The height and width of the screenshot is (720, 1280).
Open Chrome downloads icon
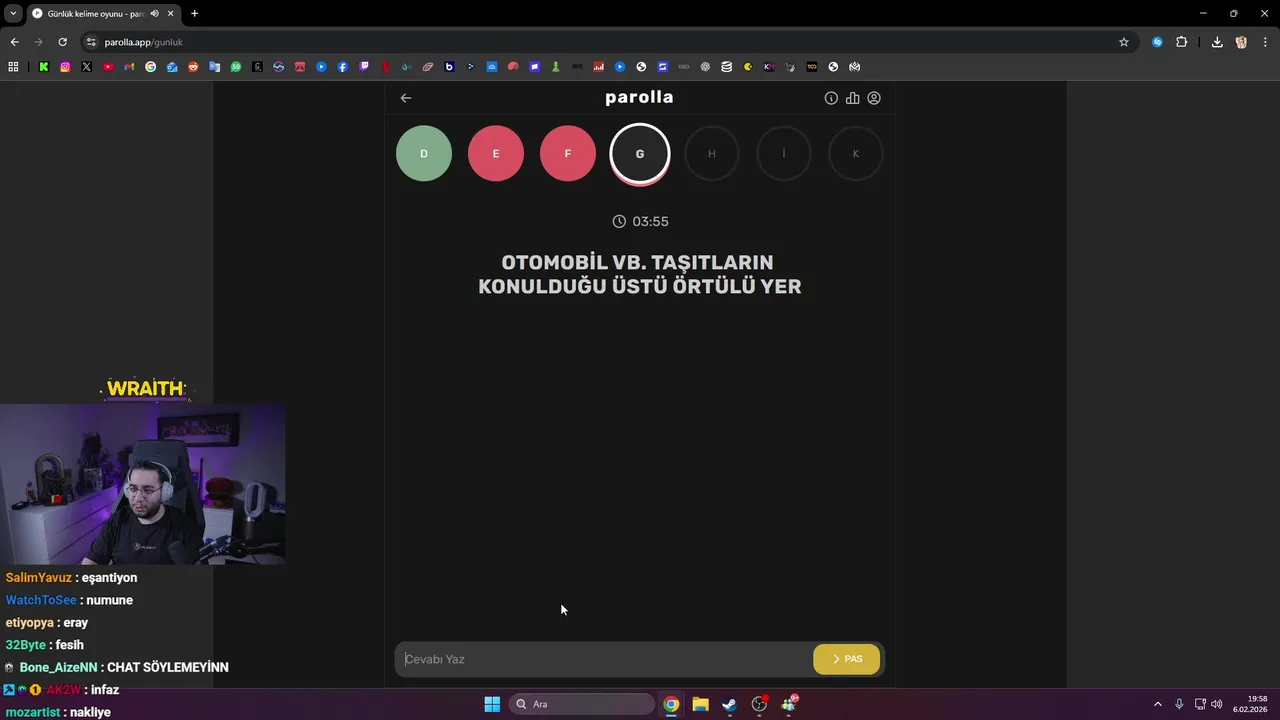point(1217,42)
